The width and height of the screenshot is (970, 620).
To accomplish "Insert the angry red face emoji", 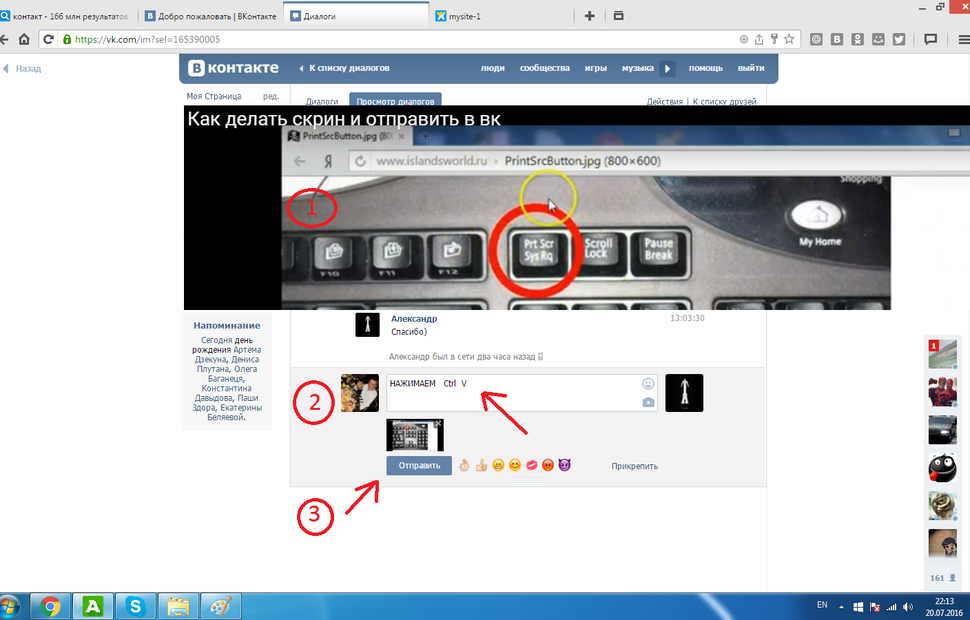I will [548, 465].
